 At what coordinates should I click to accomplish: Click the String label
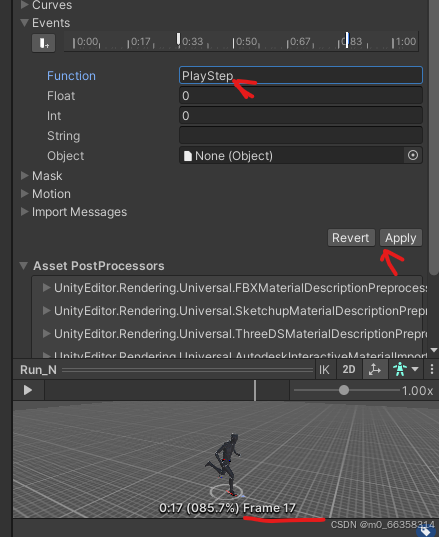[x=63, y=136]
